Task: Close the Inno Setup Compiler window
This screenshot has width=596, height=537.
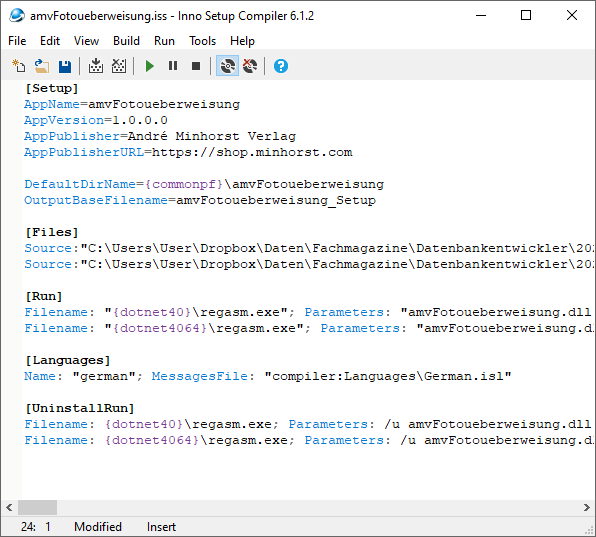Action: [572, 16]
